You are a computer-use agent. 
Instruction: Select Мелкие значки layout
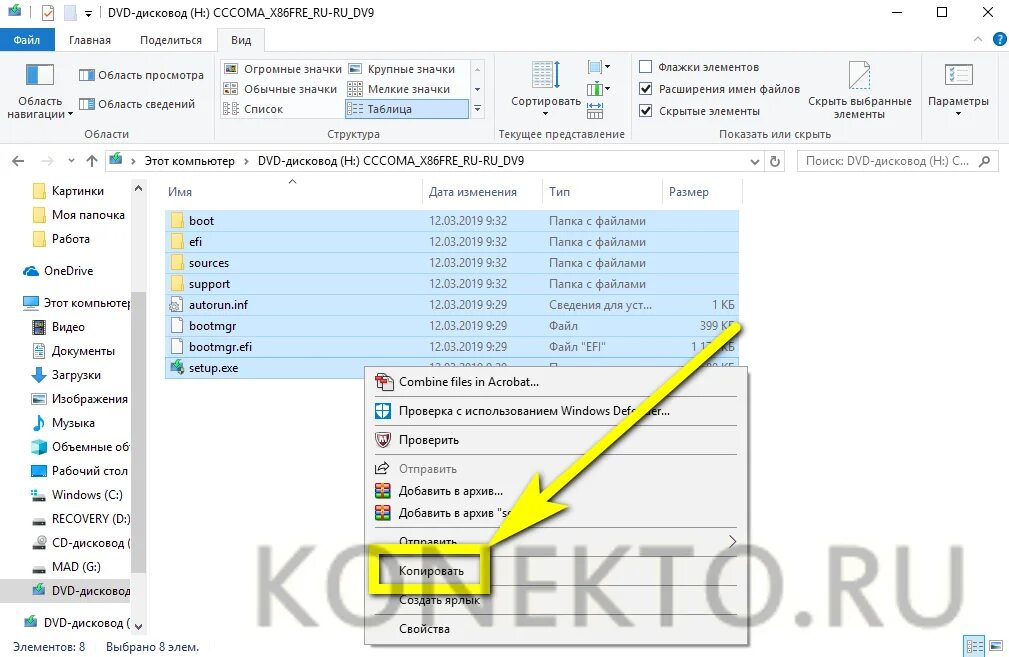tap(399, 89)
